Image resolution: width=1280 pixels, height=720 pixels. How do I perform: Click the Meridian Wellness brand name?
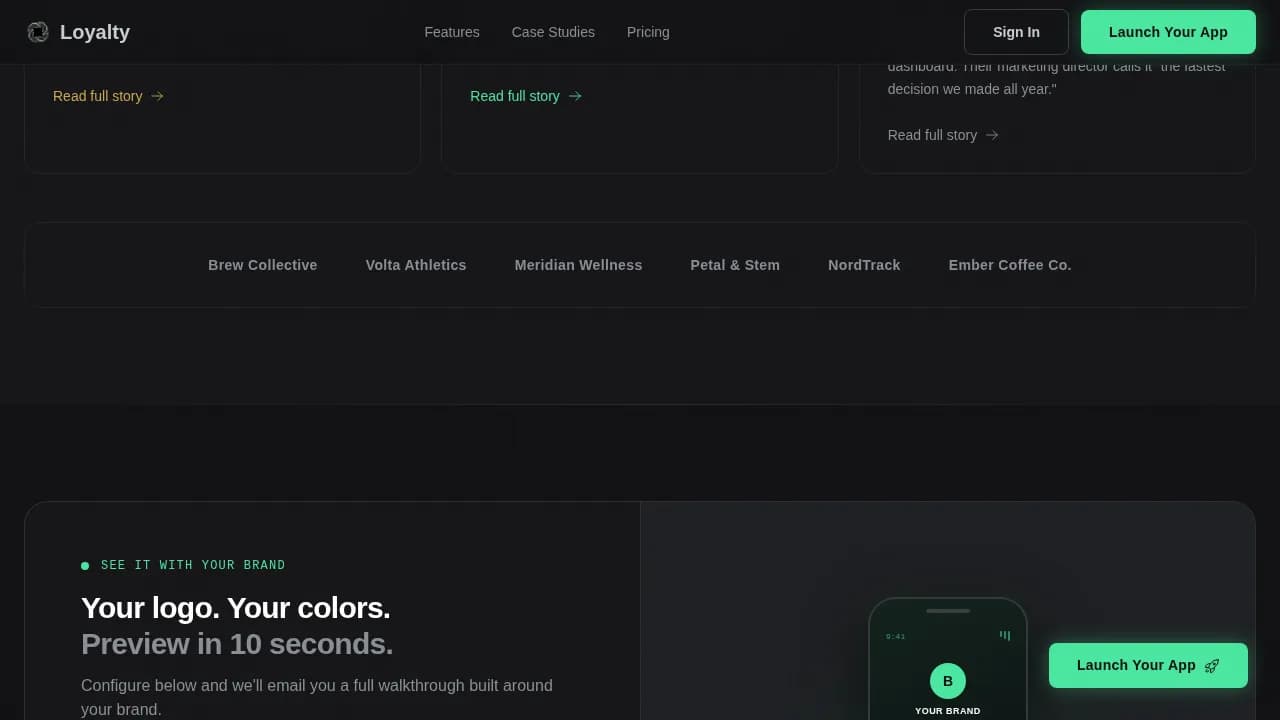[x=578, y=265]
